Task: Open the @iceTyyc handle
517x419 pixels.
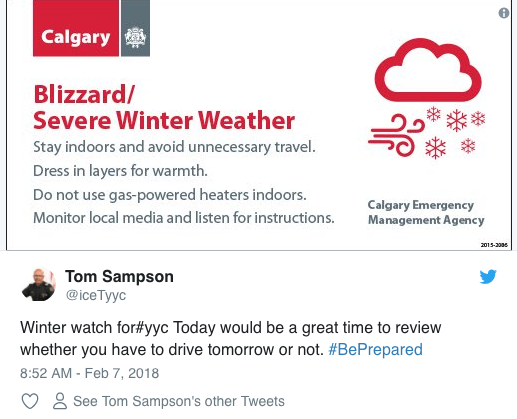Action: click(96, 295)
